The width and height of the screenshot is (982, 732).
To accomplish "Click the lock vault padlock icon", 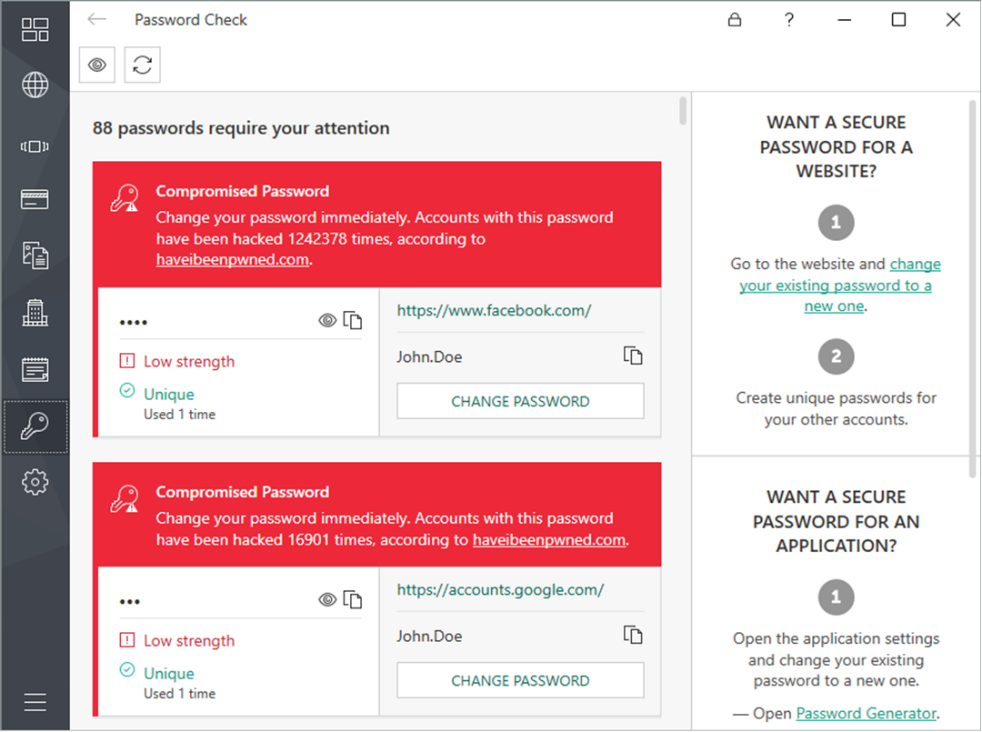I will click(x=735, y=20).
